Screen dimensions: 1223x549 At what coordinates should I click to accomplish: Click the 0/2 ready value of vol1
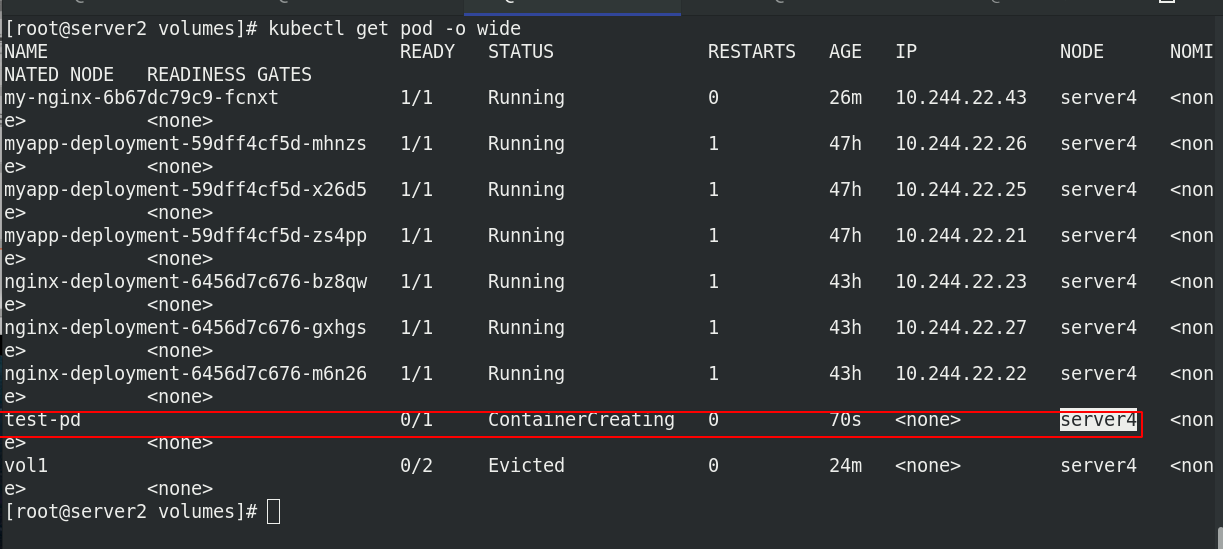416,466
